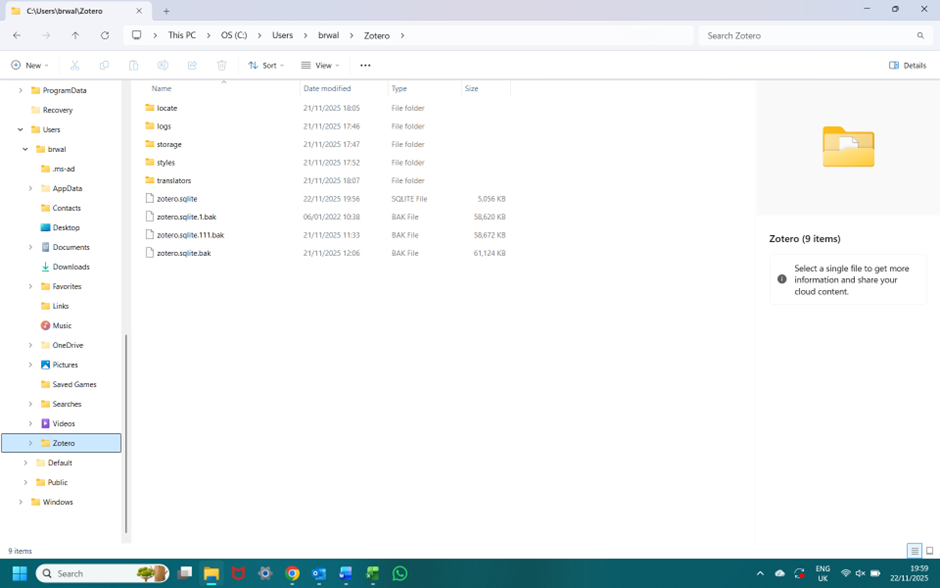Open Windows Start menu
The image size is (940, 588).
point(20,574)
